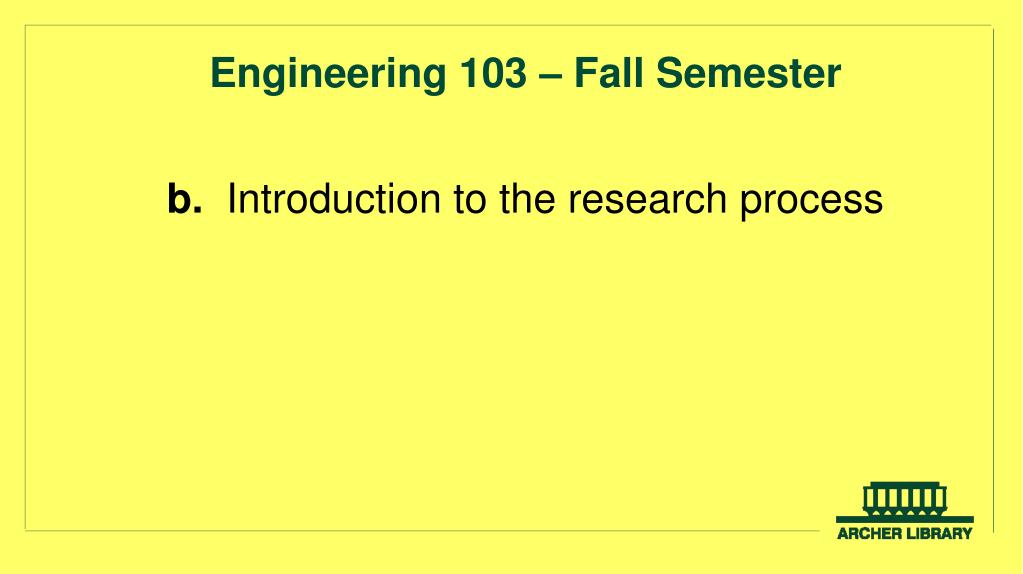The height and width of the screenshot is (574, 1023).
Task: Click the Archer Library building logo icon
Action: click(905, 502)
